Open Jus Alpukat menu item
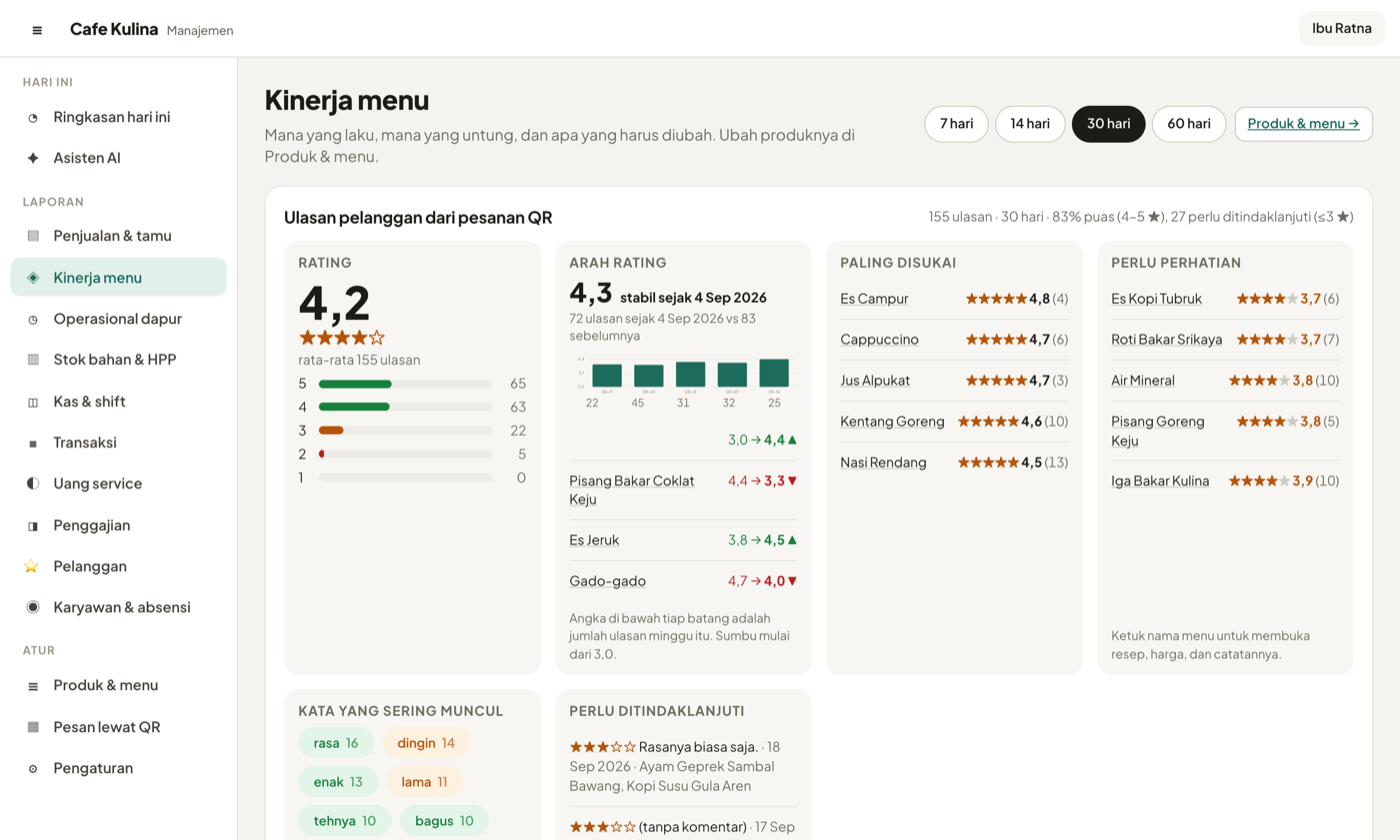The height and width of the screenshot is (840, 1400). coord(875,381)
